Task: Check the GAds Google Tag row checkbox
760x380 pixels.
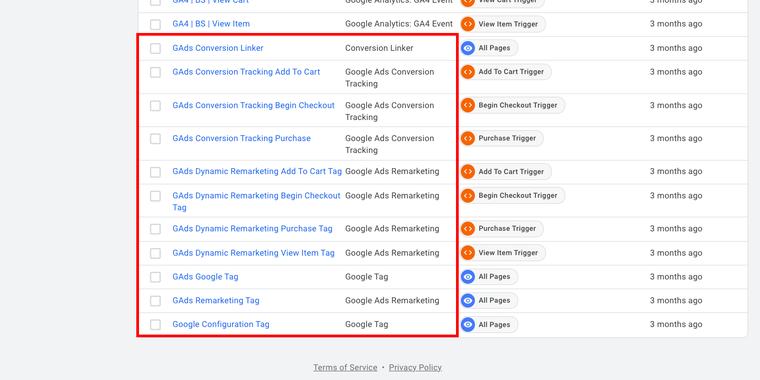Action: point(155,277)
